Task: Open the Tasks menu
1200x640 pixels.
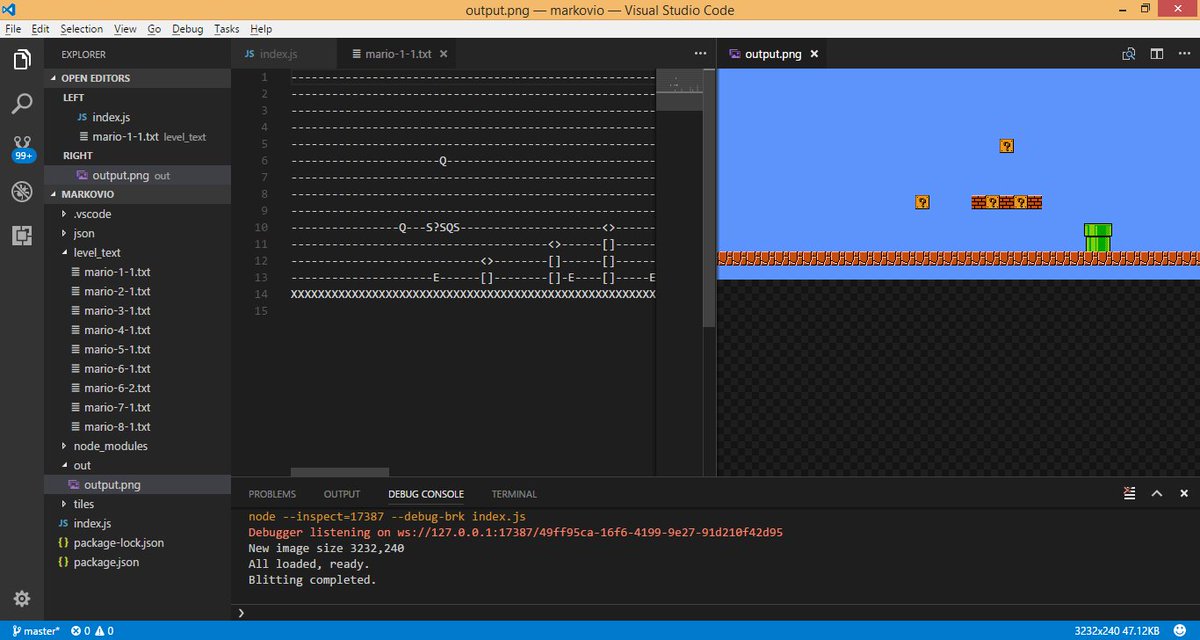Action: (226, 29)
